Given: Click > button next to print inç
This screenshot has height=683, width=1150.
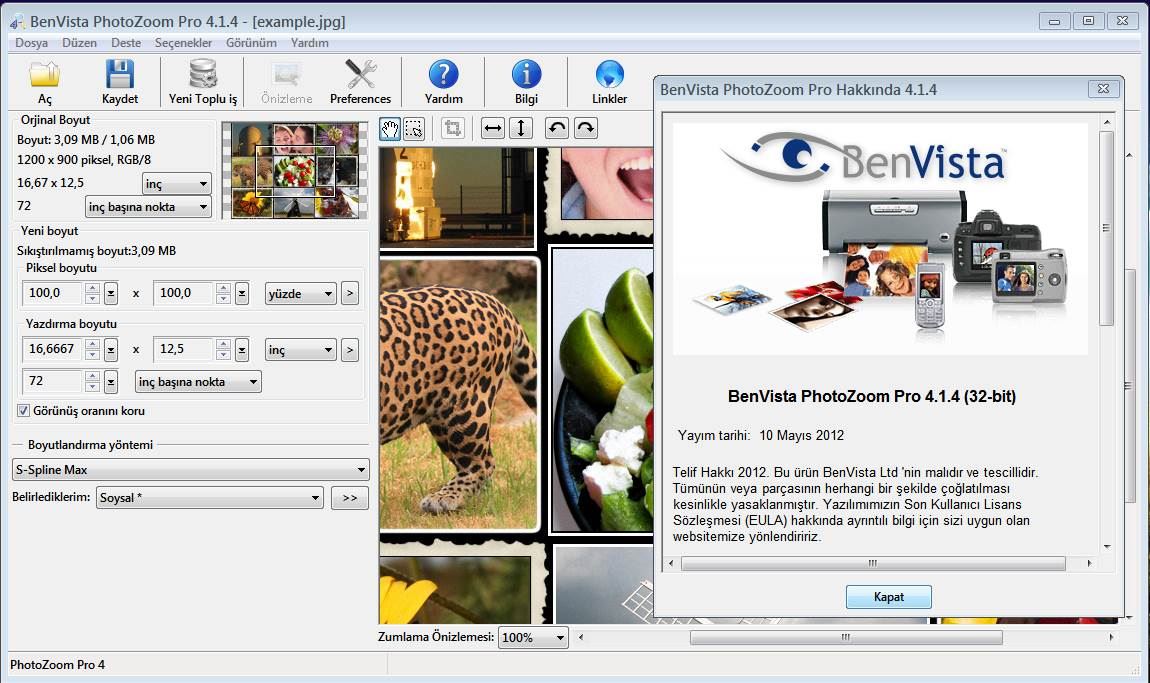Looking at the screenshot, I should click(x=350, y=350).
